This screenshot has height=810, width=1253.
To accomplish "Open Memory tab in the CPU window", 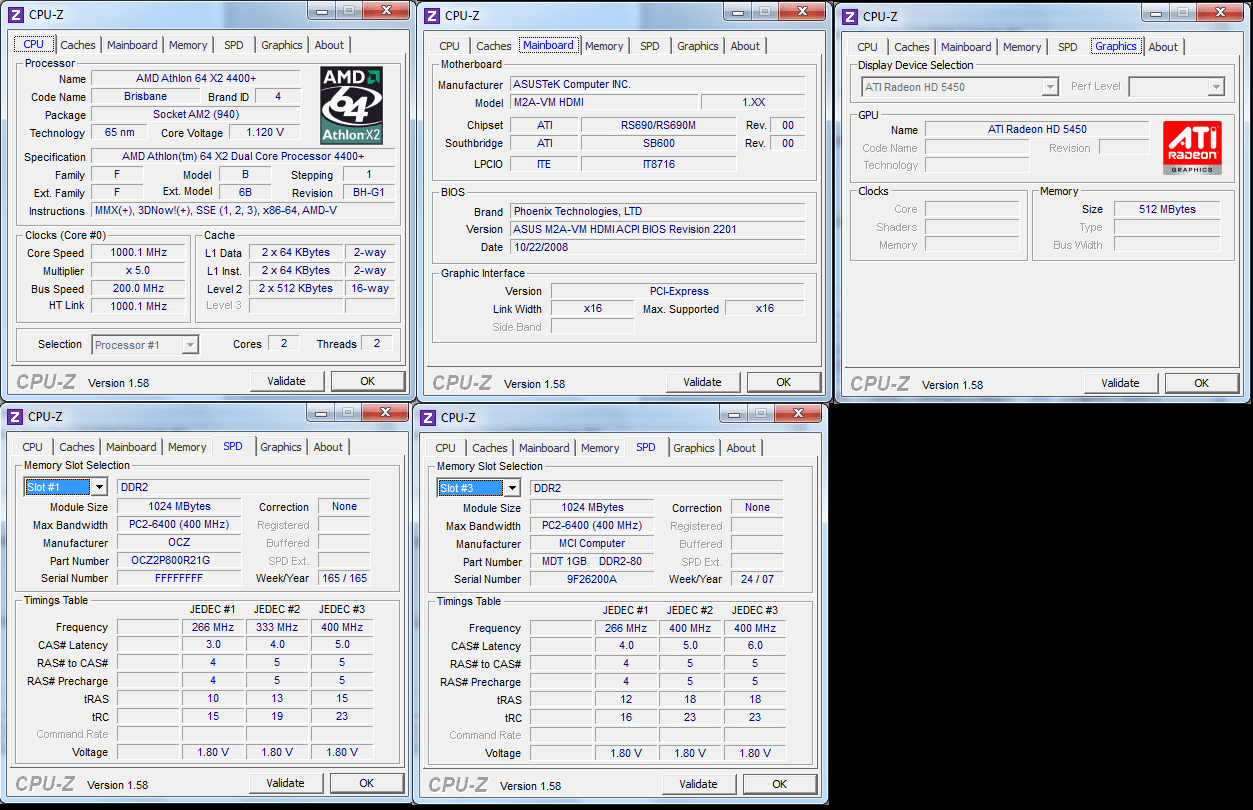I will coord(188,45).
